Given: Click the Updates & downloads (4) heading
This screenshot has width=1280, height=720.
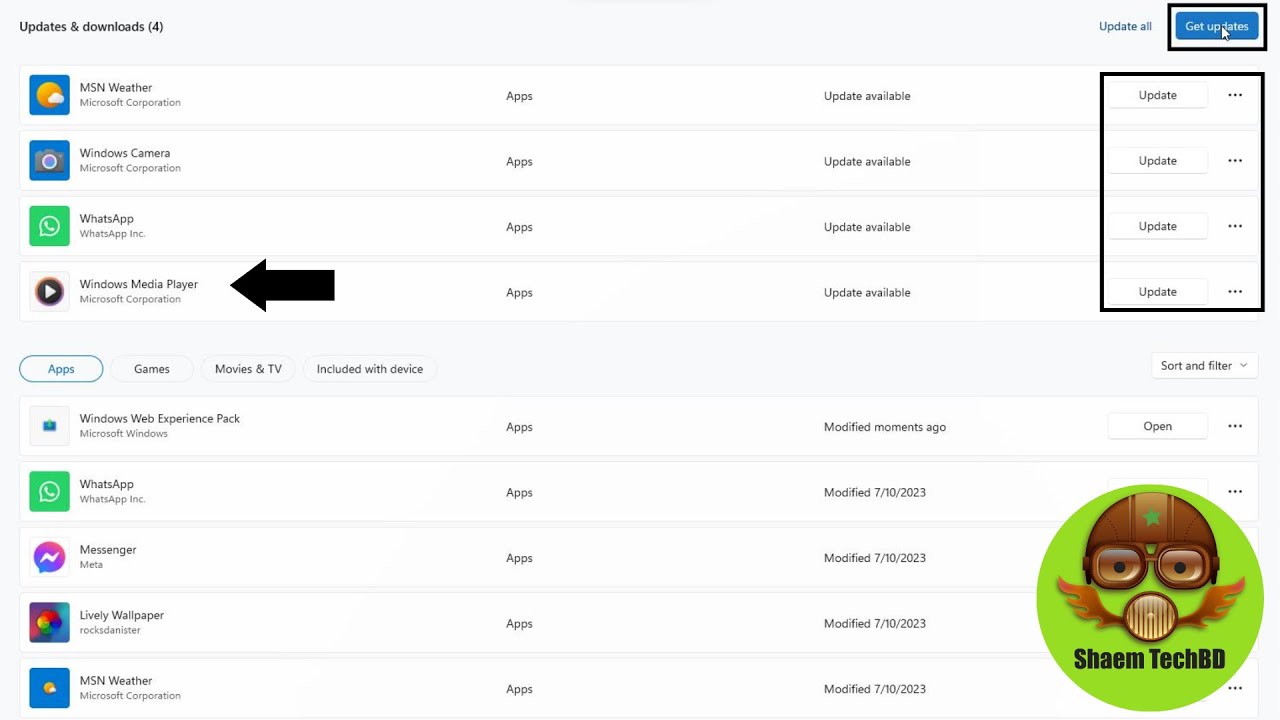Looking at the screenshot, I should pyautogui.click(x=91, y=27).
